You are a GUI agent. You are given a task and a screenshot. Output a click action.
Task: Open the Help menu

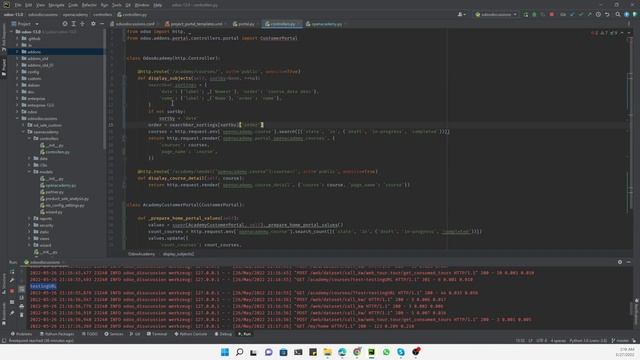click(158, 5)
